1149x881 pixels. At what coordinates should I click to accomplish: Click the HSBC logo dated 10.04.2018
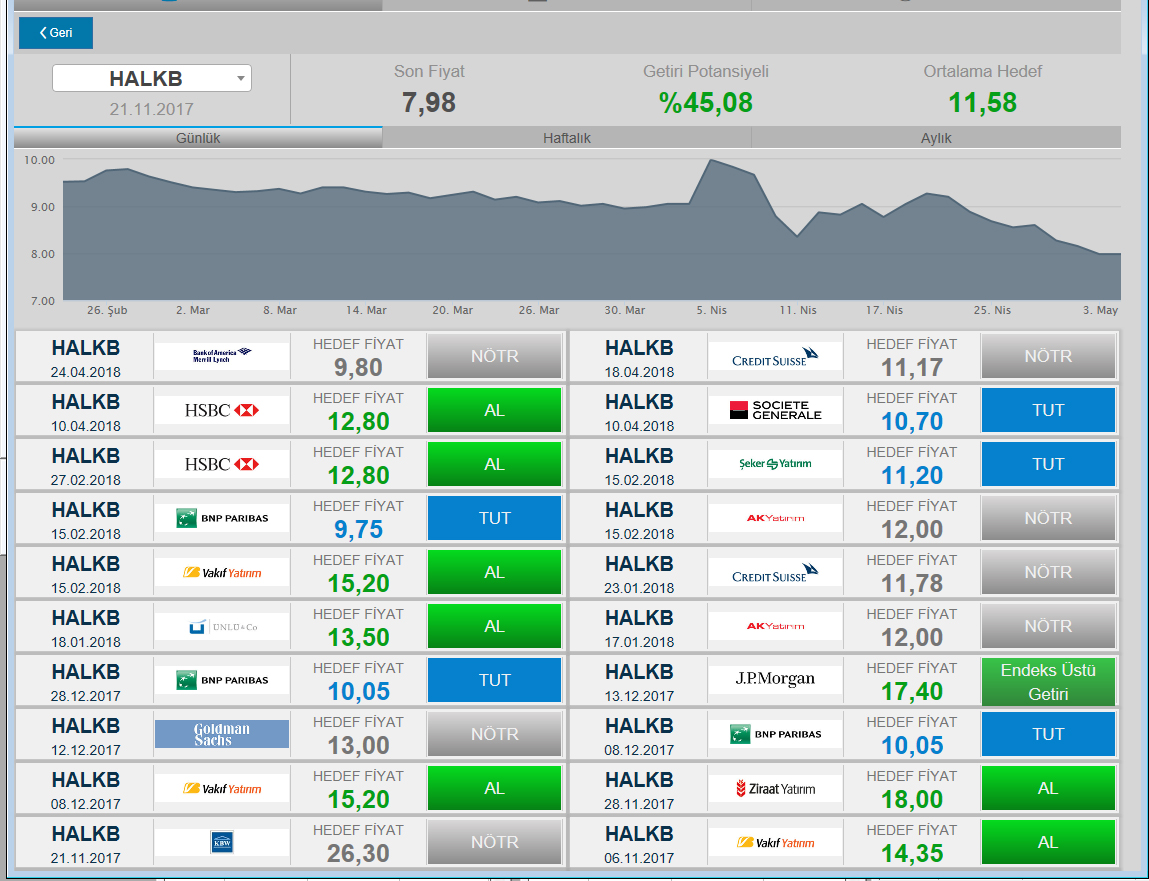tap(222, 410)
